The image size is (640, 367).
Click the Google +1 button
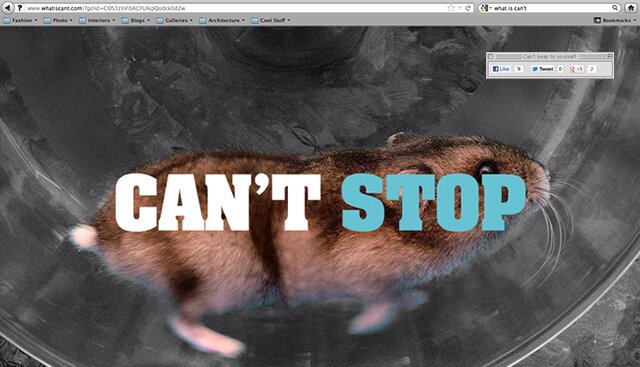[577, 69]
